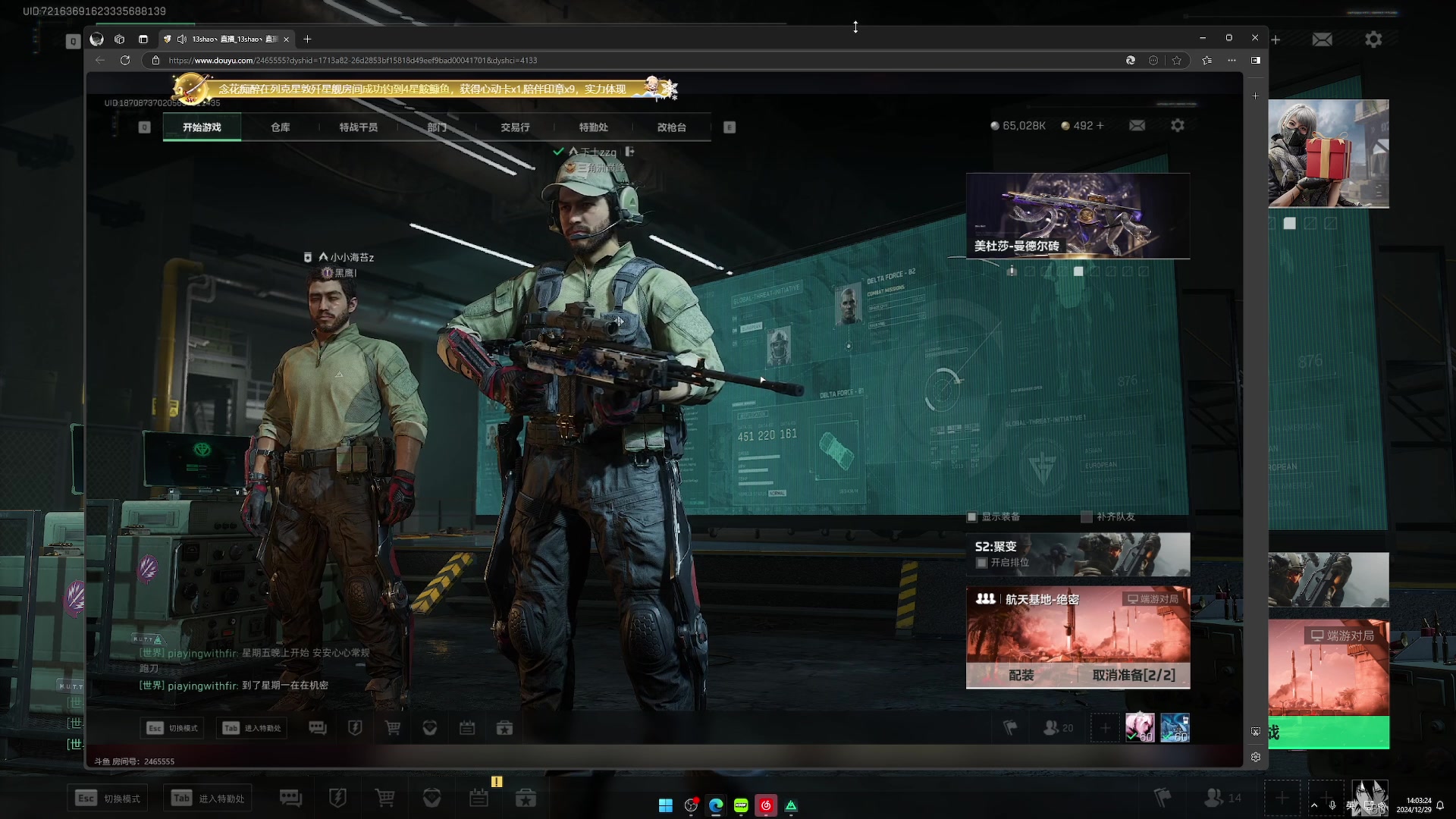Screen dimensions: 1456x819
Task: Open Windows Start menu
Action: 666,805
